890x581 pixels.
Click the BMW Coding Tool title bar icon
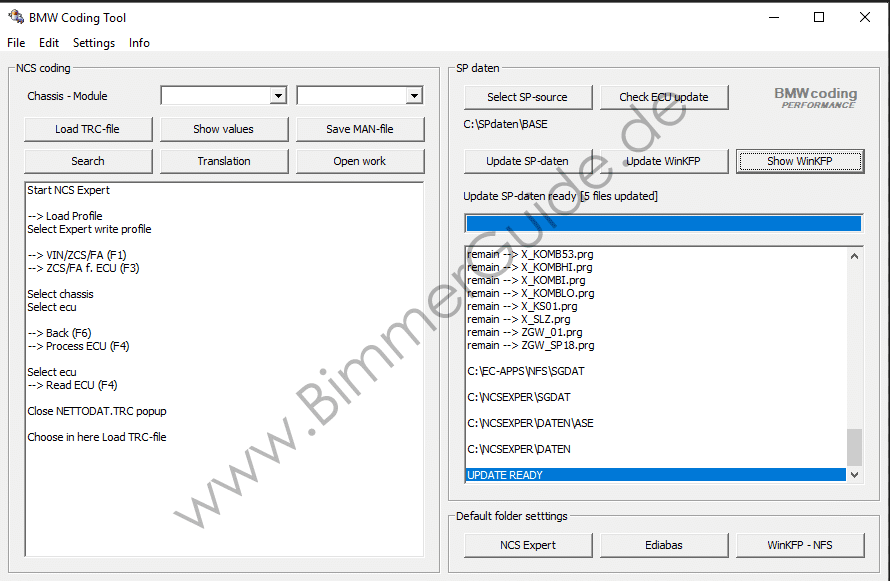point(15,17)
